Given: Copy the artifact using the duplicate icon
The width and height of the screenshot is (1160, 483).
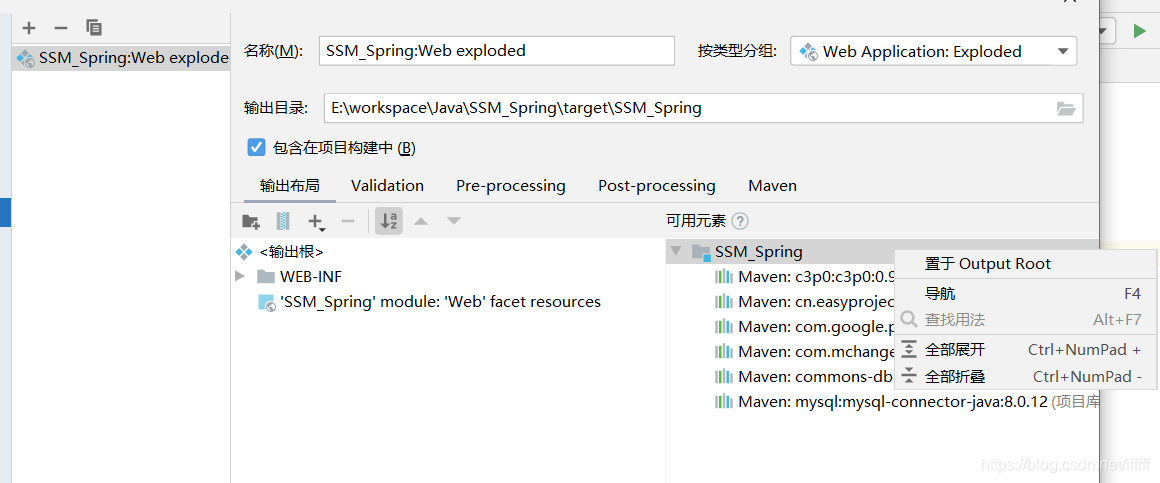Looking at the screenshot, I should point(94,28).
